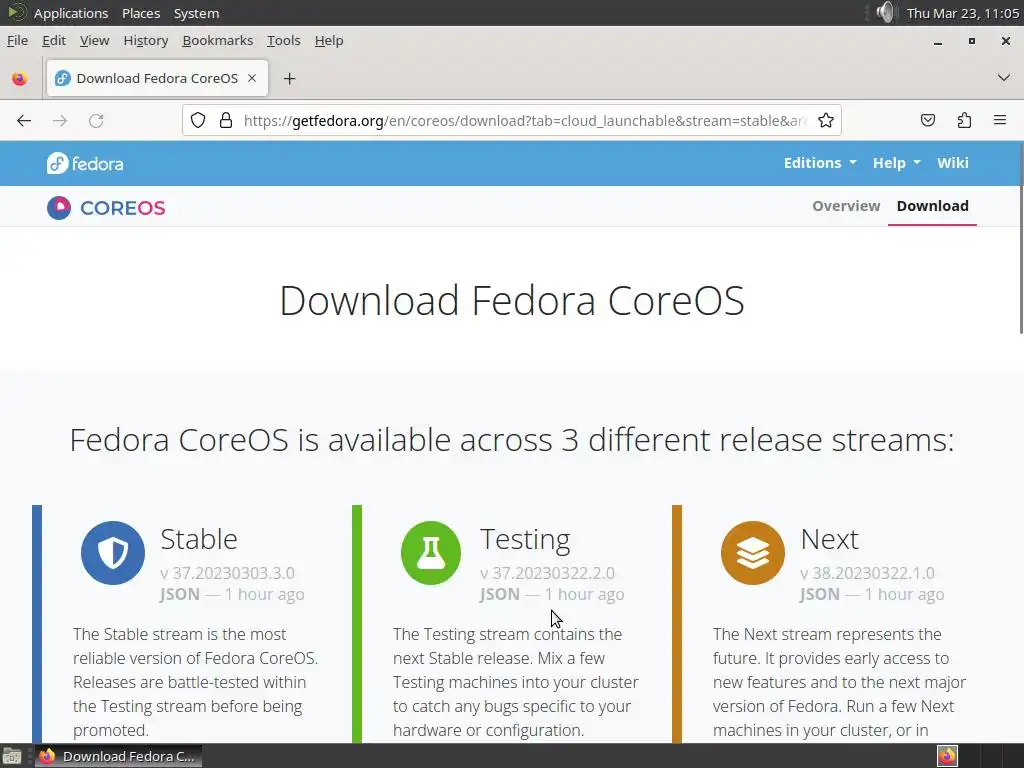Screen dimensions: 1024x768
Task: Click the Stable stream shield icon
Action: pos(113,552)
